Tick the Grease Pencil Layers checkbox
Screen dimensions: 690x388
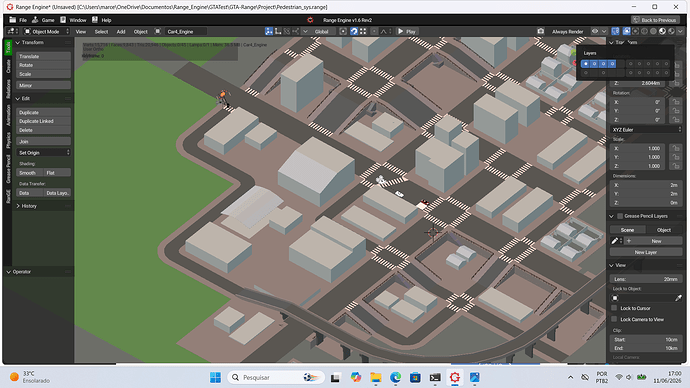(620, 216)
